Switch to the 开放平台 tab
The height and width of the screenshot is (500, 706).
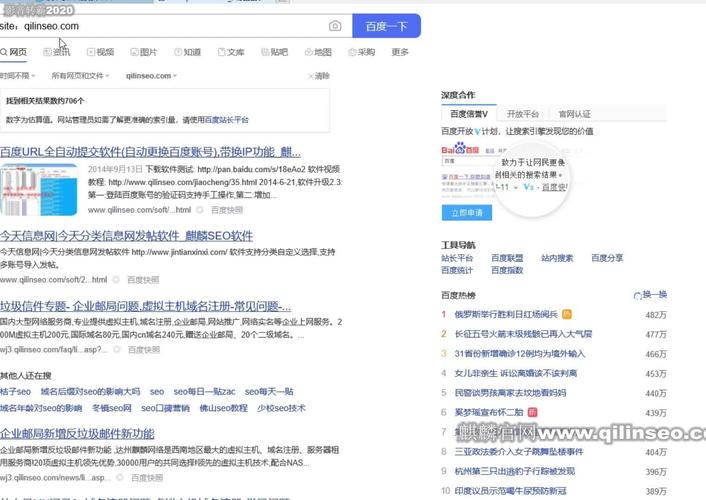point(522,114)
